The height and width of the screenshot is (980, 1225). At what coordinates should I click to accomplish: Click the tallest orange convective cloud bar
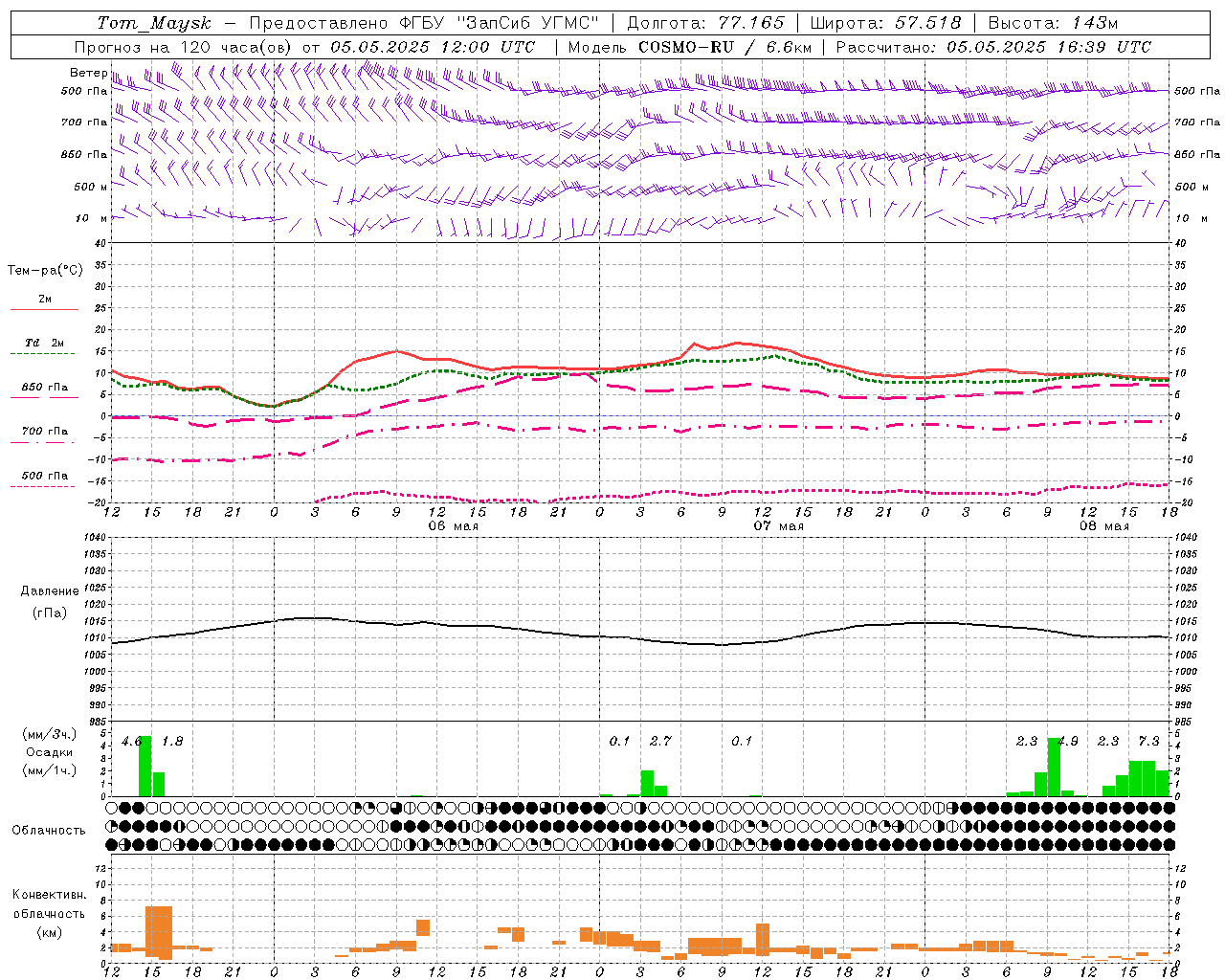159,932
